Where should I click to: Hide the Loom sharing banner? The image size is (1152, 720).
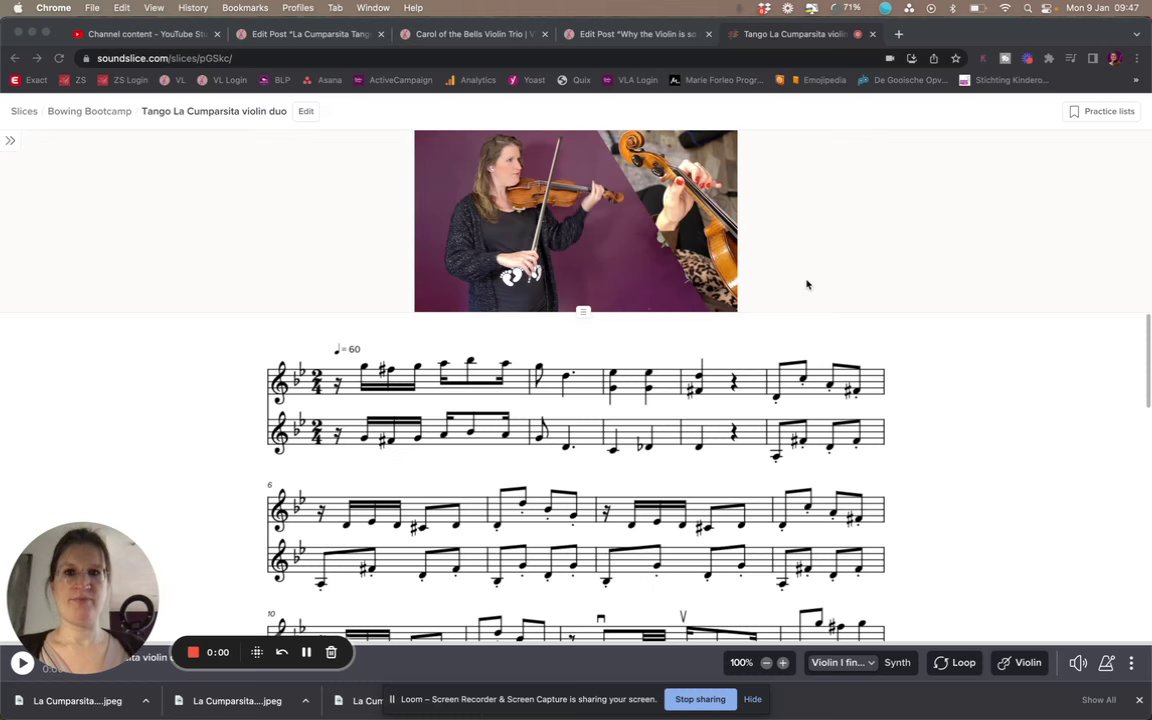pos(752,699)
